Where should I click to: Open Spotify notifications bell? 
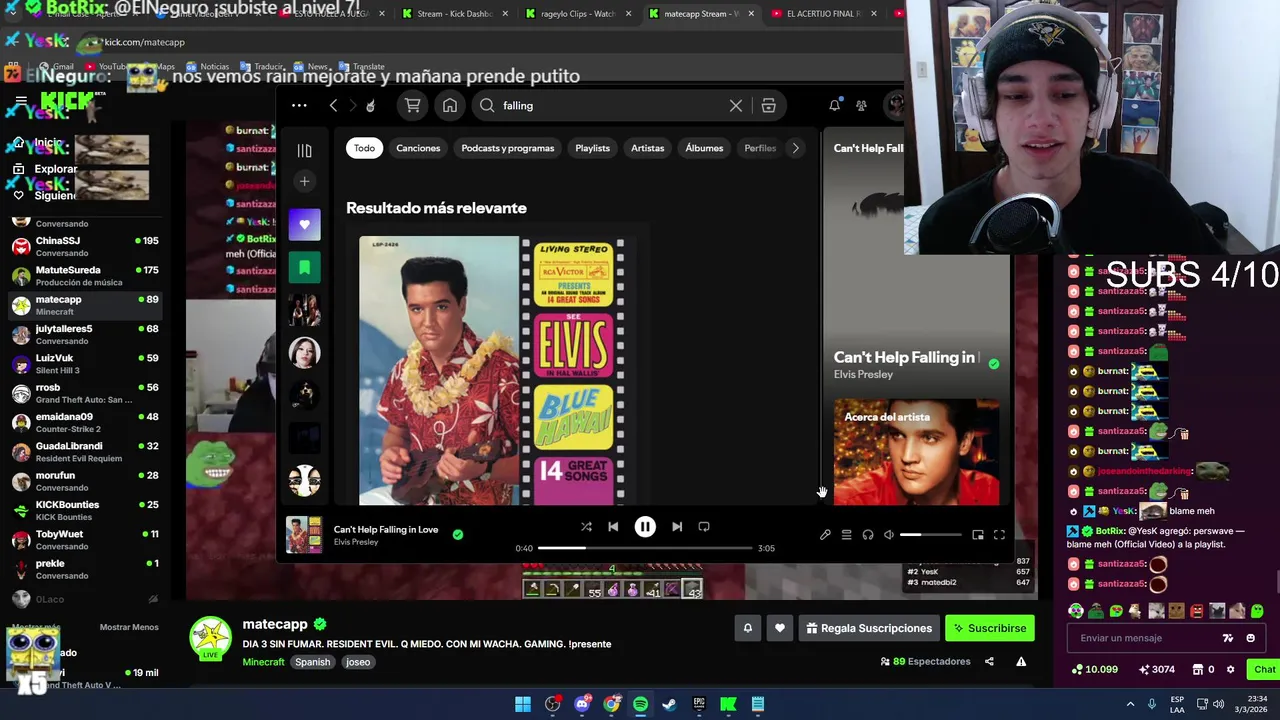834,105
